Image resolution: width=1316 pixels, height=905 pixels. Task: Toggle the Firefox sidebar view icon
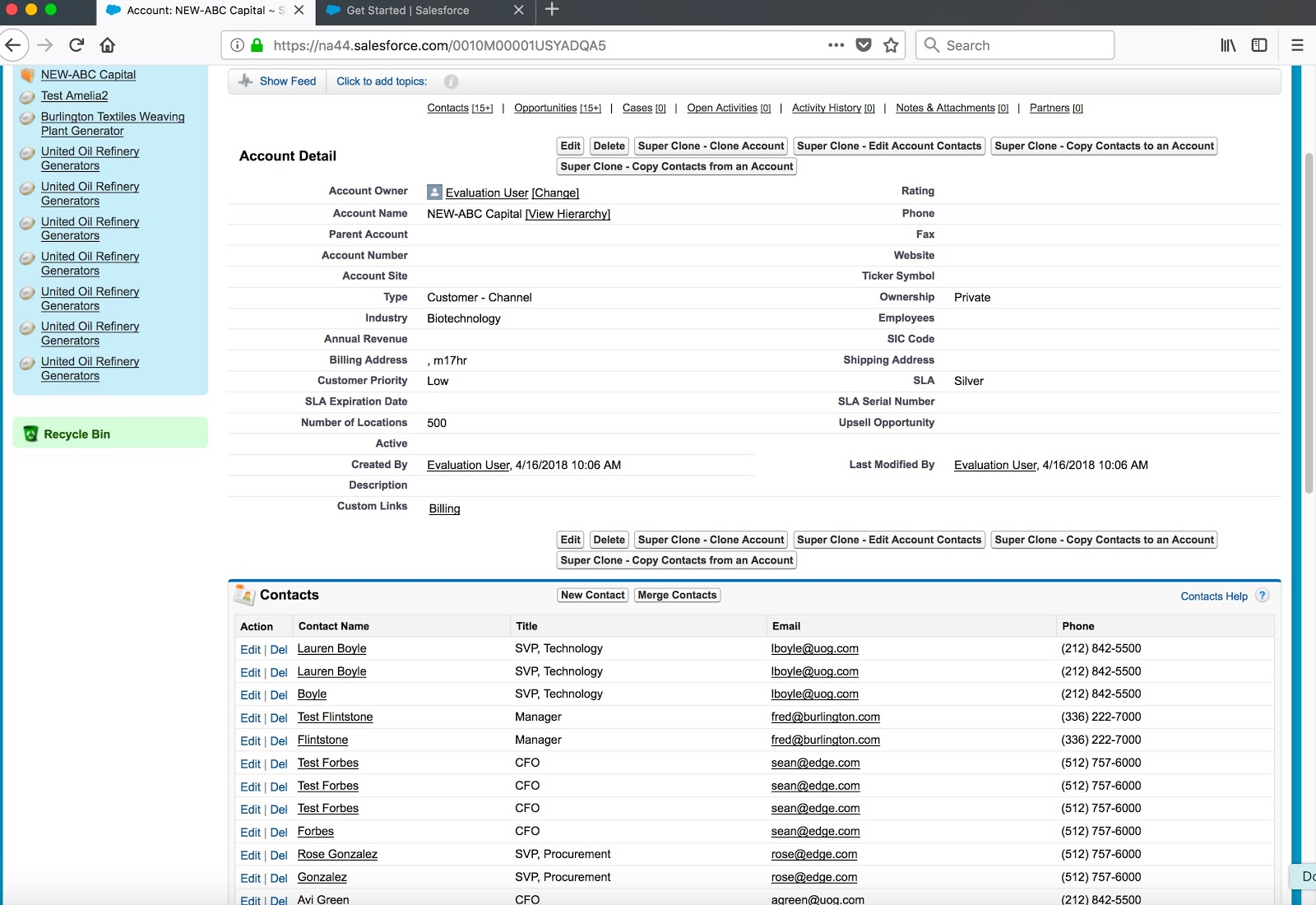click(1259, 45)
